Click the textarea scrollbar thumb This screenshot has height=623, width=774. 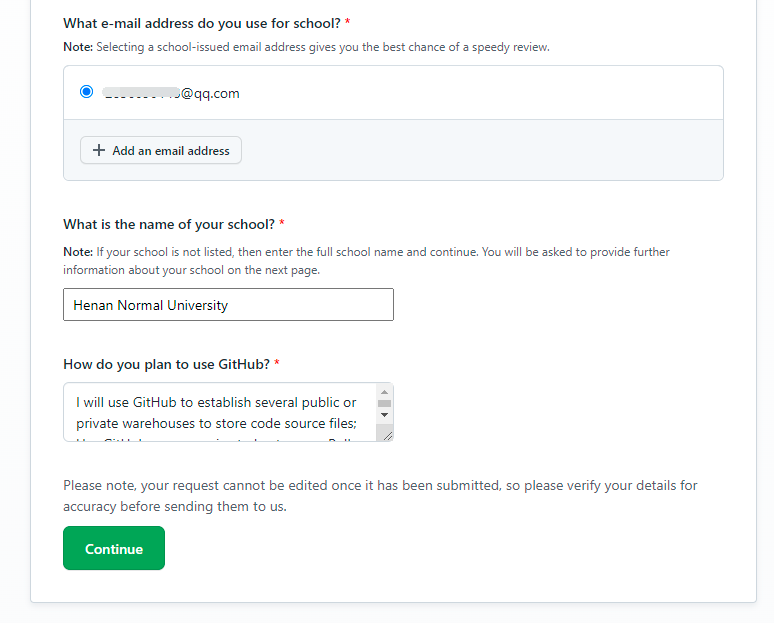tap(384, 403)
